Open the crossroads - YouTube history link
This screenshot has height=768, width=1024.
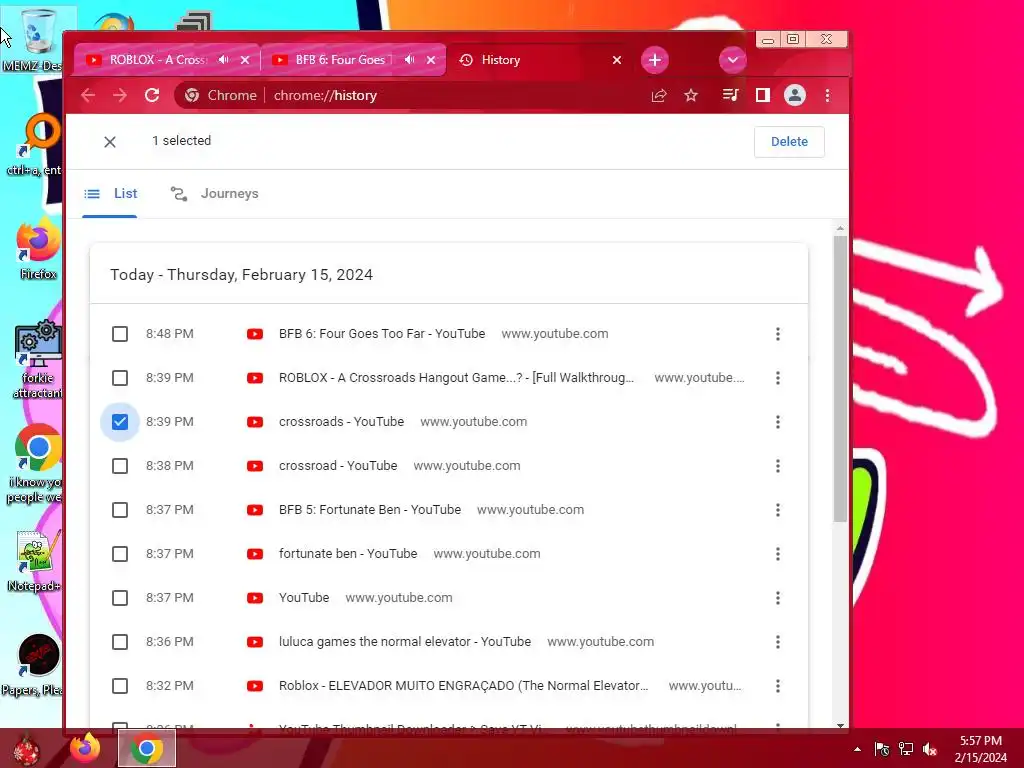[x=342, y=422]
